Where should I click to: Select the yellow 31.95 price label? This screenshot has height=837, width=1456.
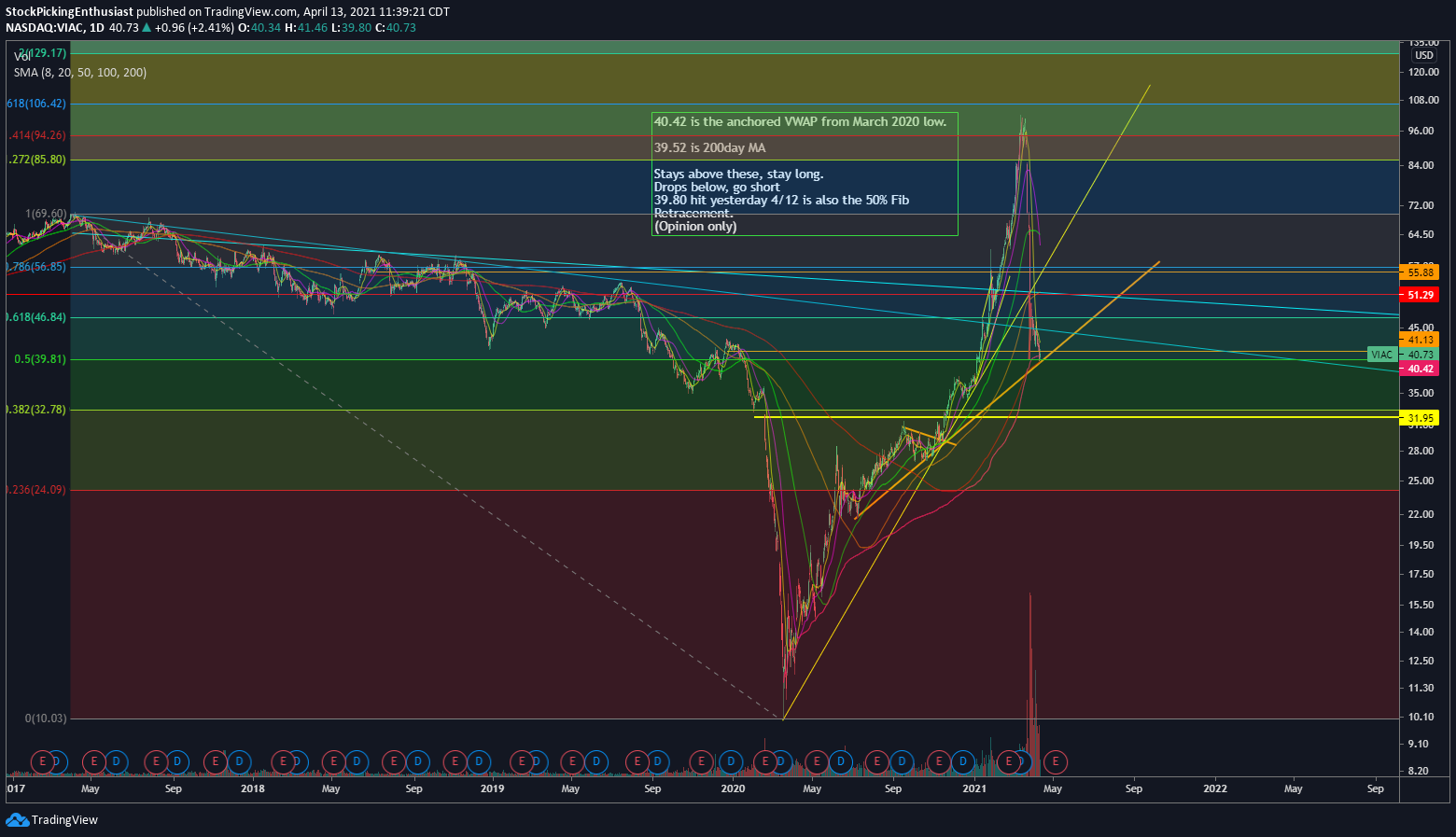coord(1420,418)
